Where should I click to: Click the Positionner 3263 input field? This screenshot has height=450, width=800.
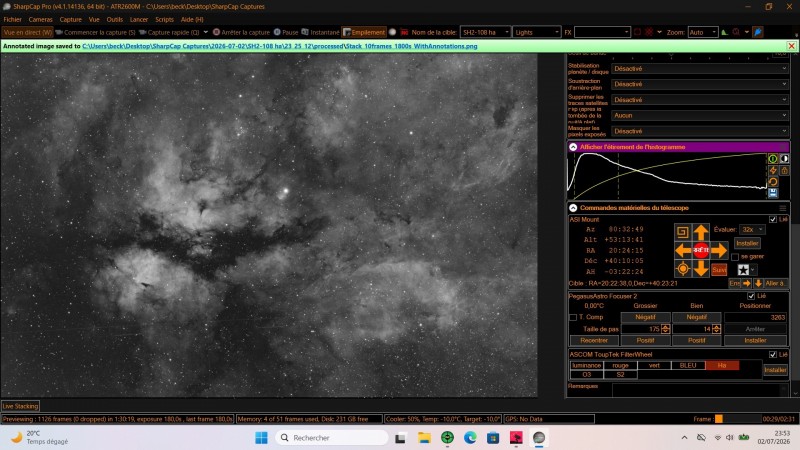[755, 317]
